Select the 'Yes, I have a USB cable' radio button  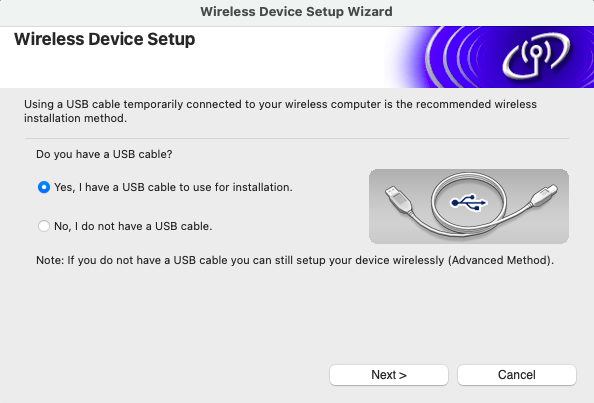click(44, 187)
